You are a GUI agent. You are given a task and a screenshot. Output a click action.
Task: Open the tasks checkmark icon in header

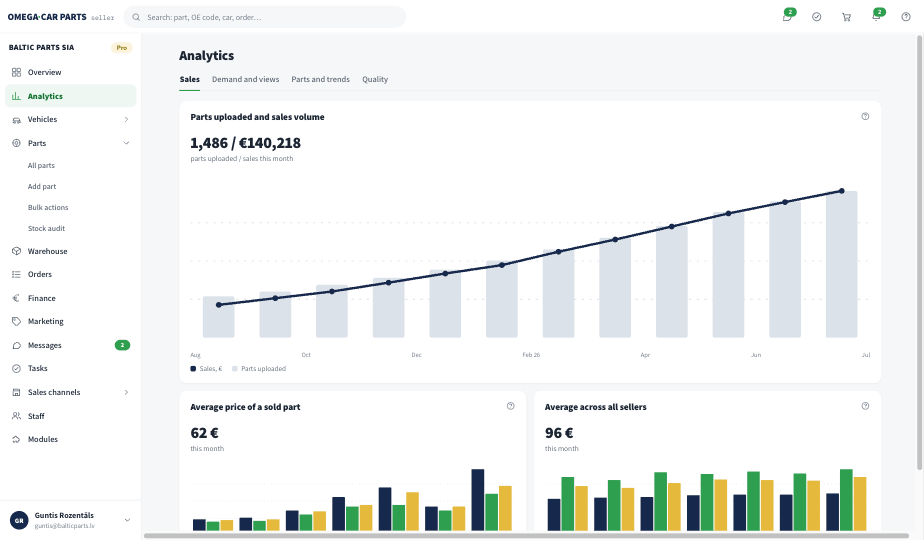[817, 17]
